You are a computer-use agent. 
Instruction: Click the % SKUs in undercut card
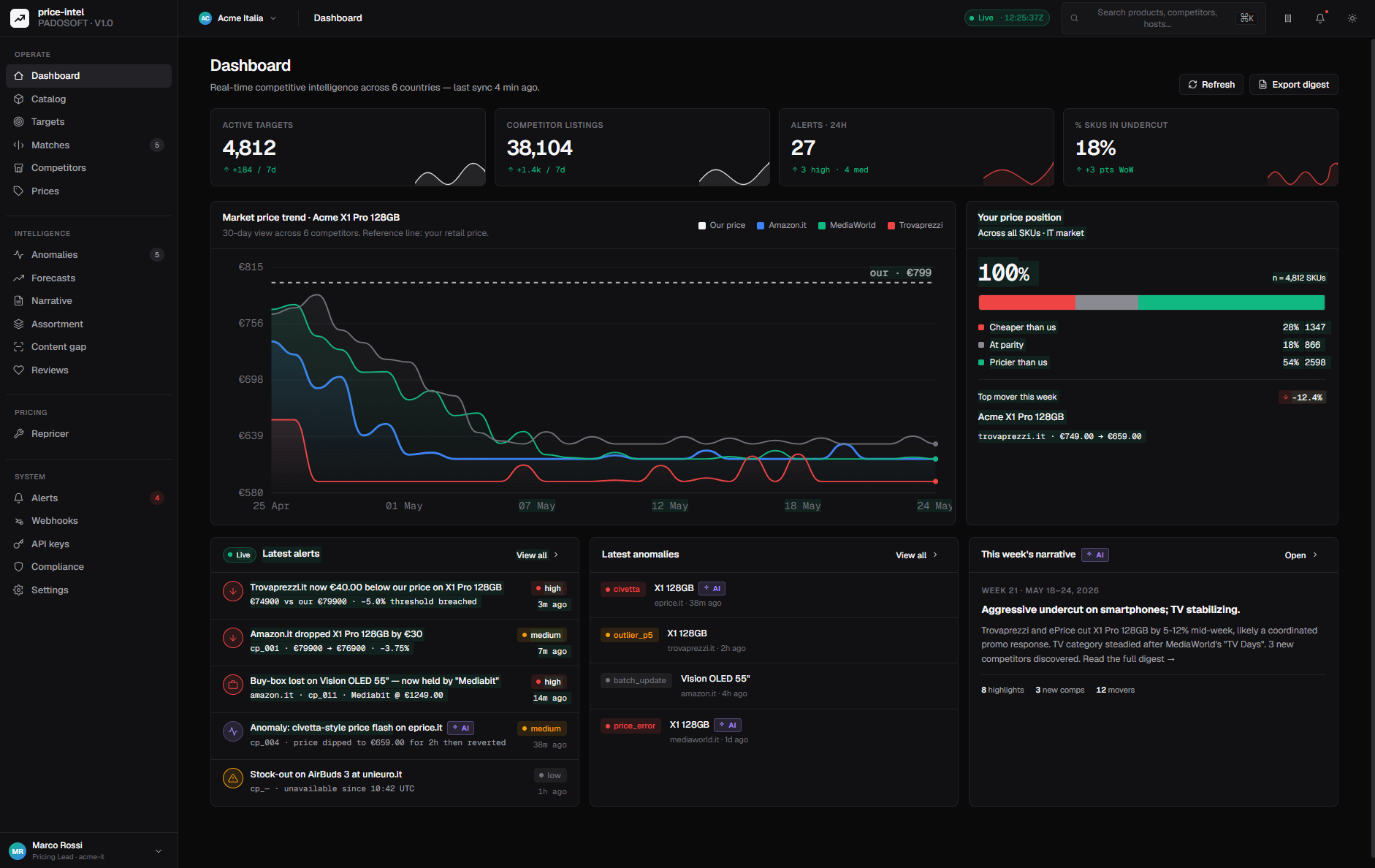(x=1200, y=148)
